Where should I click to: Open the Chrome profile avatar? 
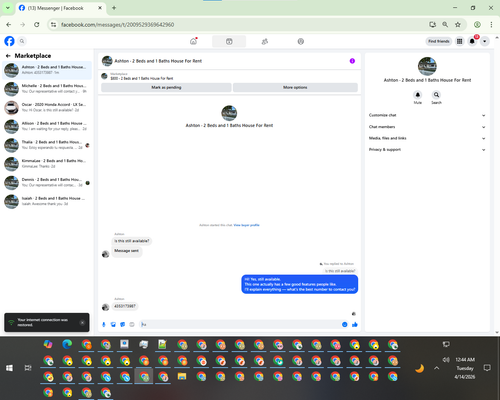477,25
